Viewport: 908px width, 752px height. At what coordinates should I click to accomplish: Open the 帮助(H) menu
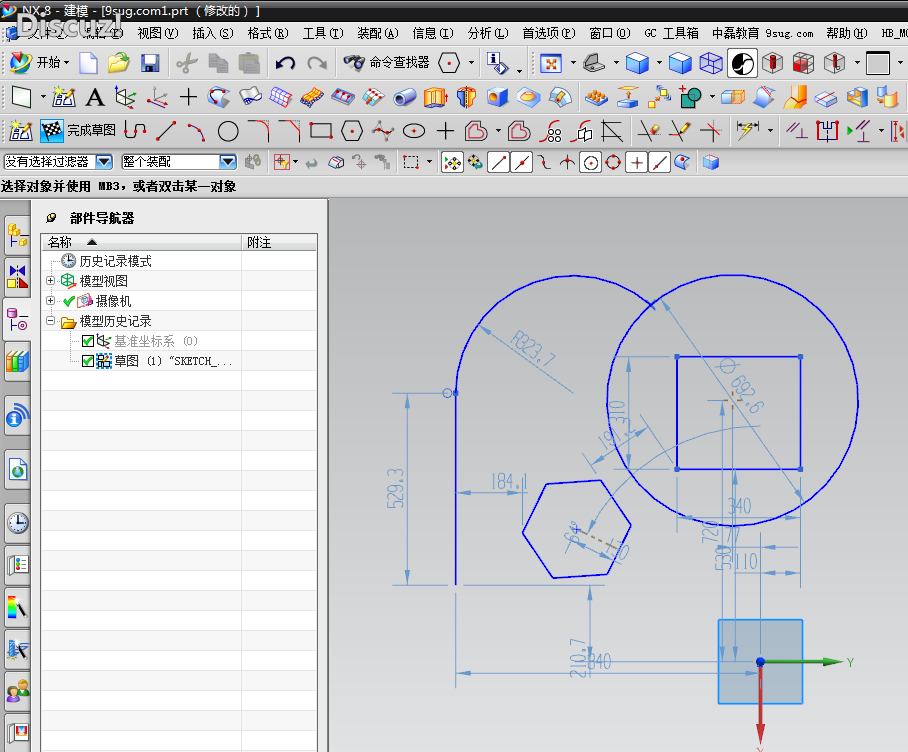point(847,33)
